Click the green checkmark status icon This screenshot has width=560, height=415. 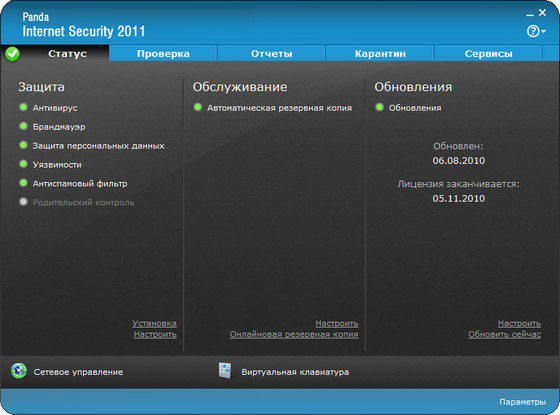coord(12,54)
